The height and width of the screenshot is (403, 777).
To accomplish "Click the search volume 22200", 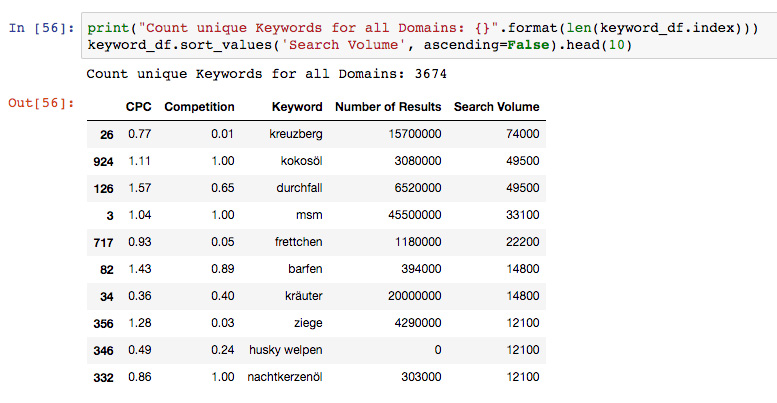I will pos(522,242).
